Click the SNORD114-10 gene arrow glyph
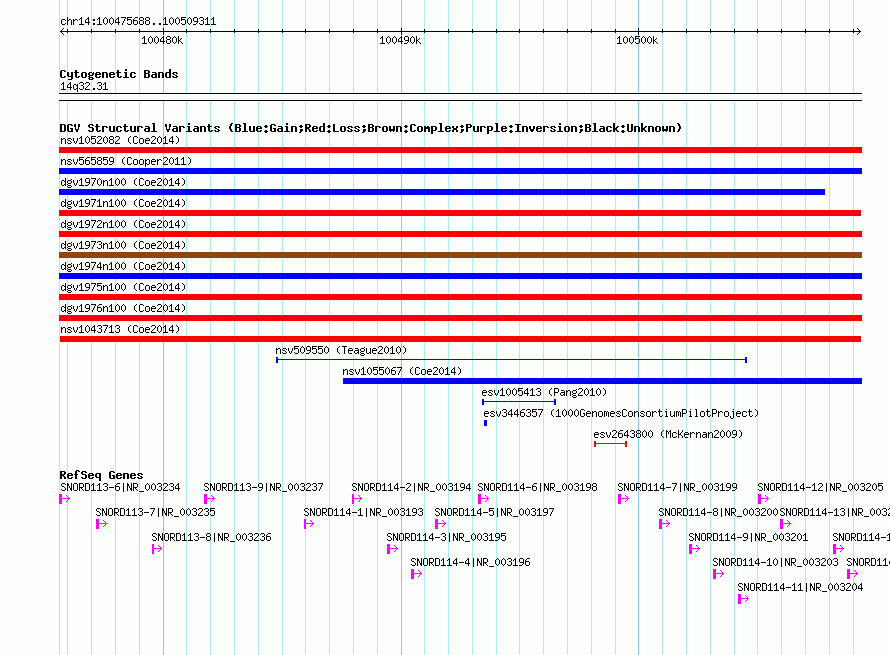The image size is (890, 655). (x=719, y=574)
